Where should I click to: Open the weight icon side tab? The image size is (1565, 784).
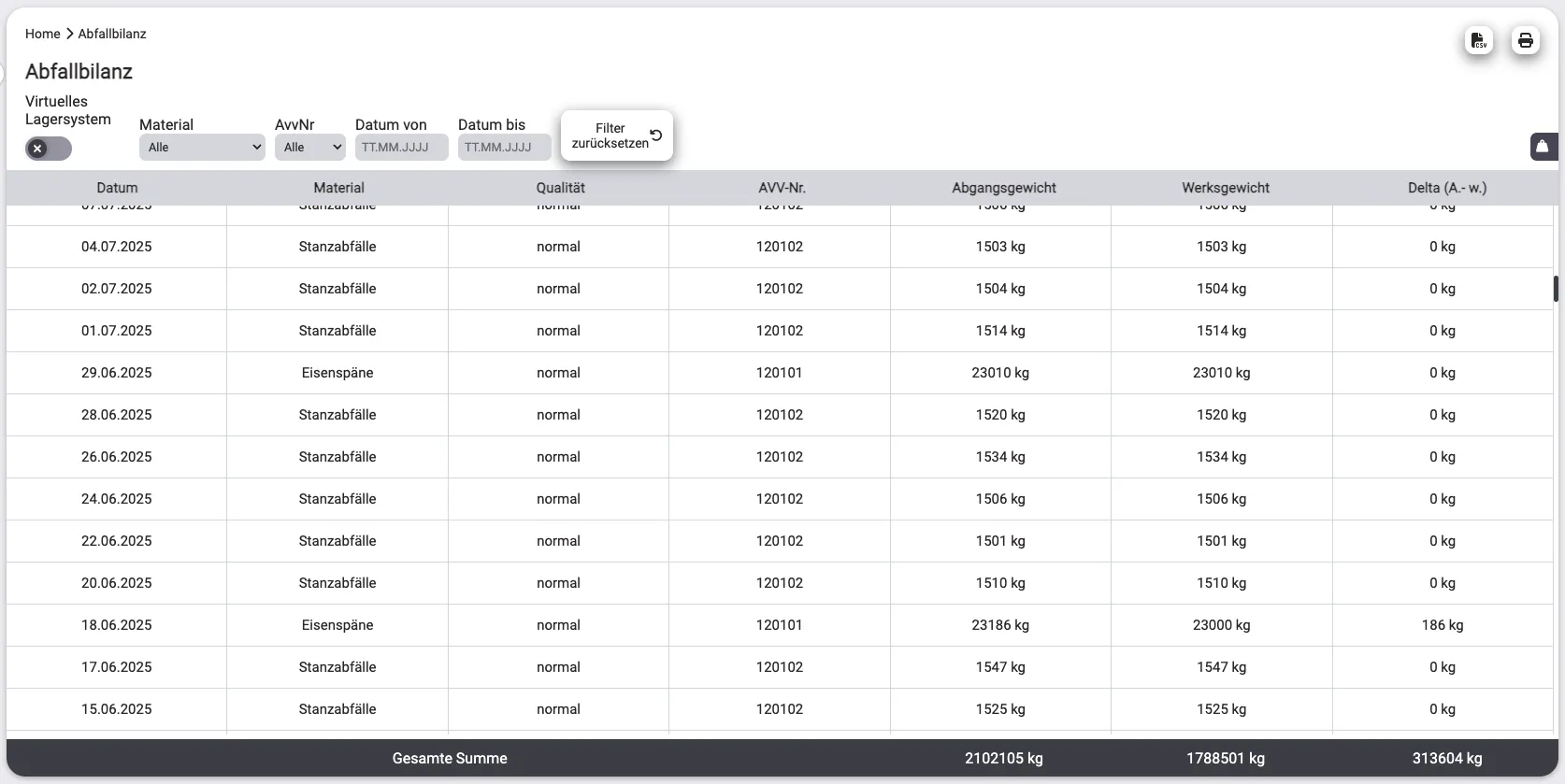point(1543,147)
